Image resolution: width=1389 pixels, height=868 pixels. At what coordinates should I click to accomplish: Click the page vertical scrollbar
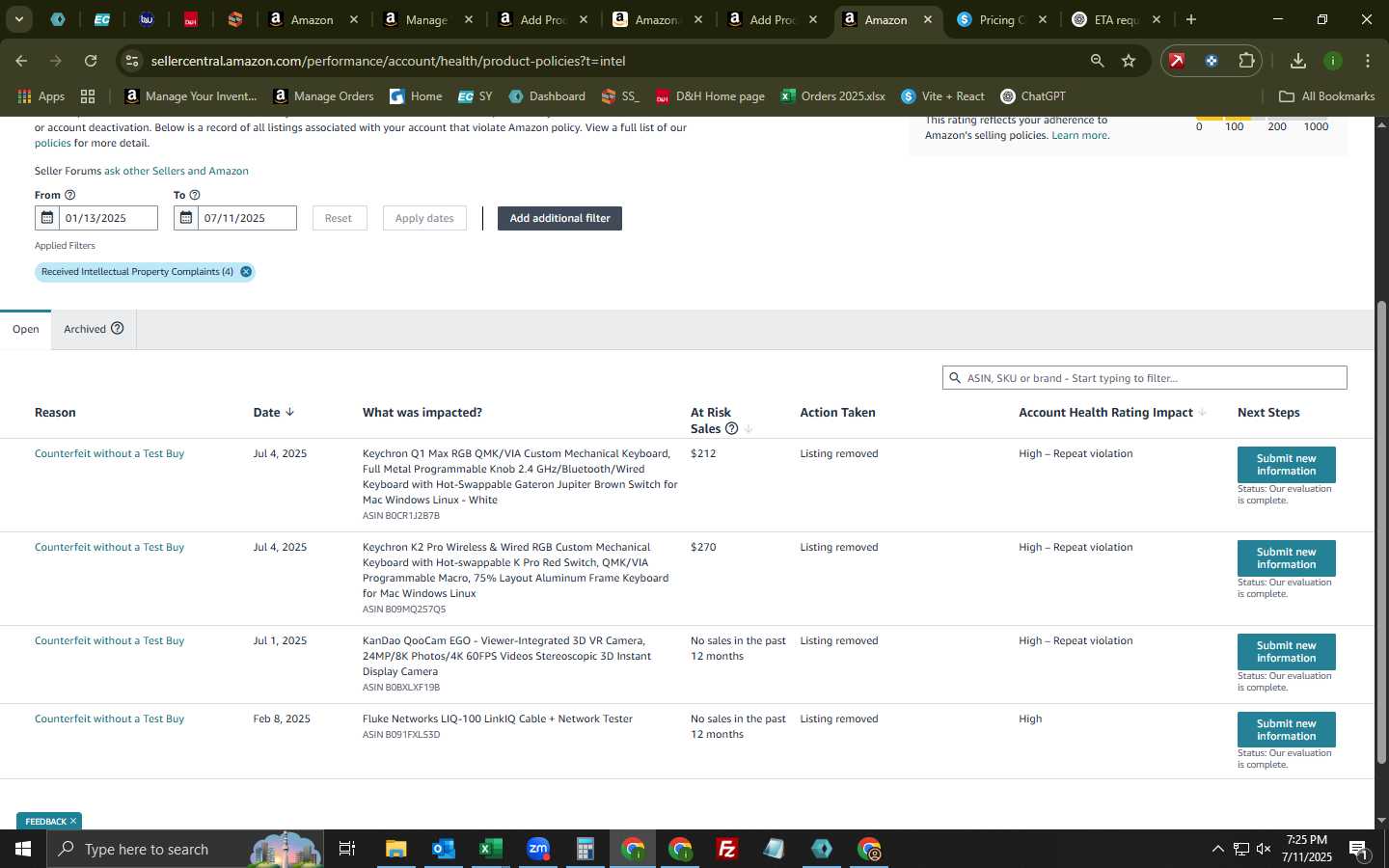1381,530
